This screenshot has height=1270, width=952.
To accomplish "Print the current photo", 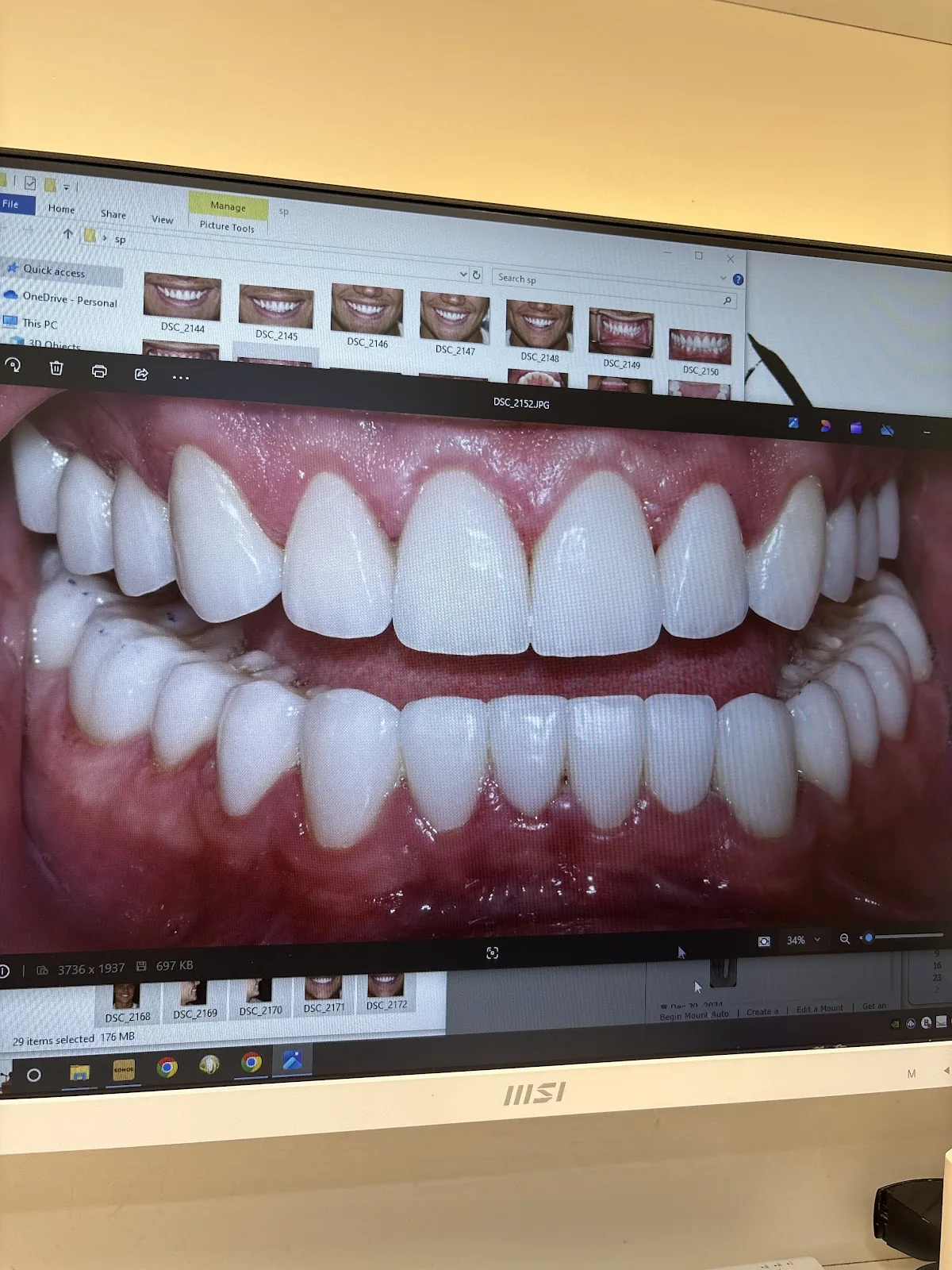I will tap(99, 371).
